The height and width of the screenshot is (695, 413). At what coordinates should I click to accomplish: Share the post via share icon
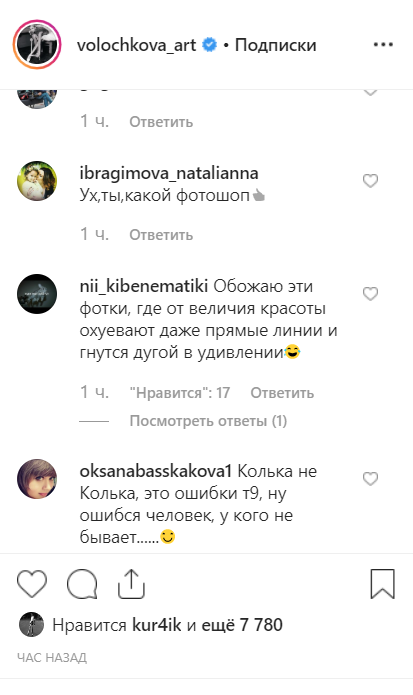[131, 584]
